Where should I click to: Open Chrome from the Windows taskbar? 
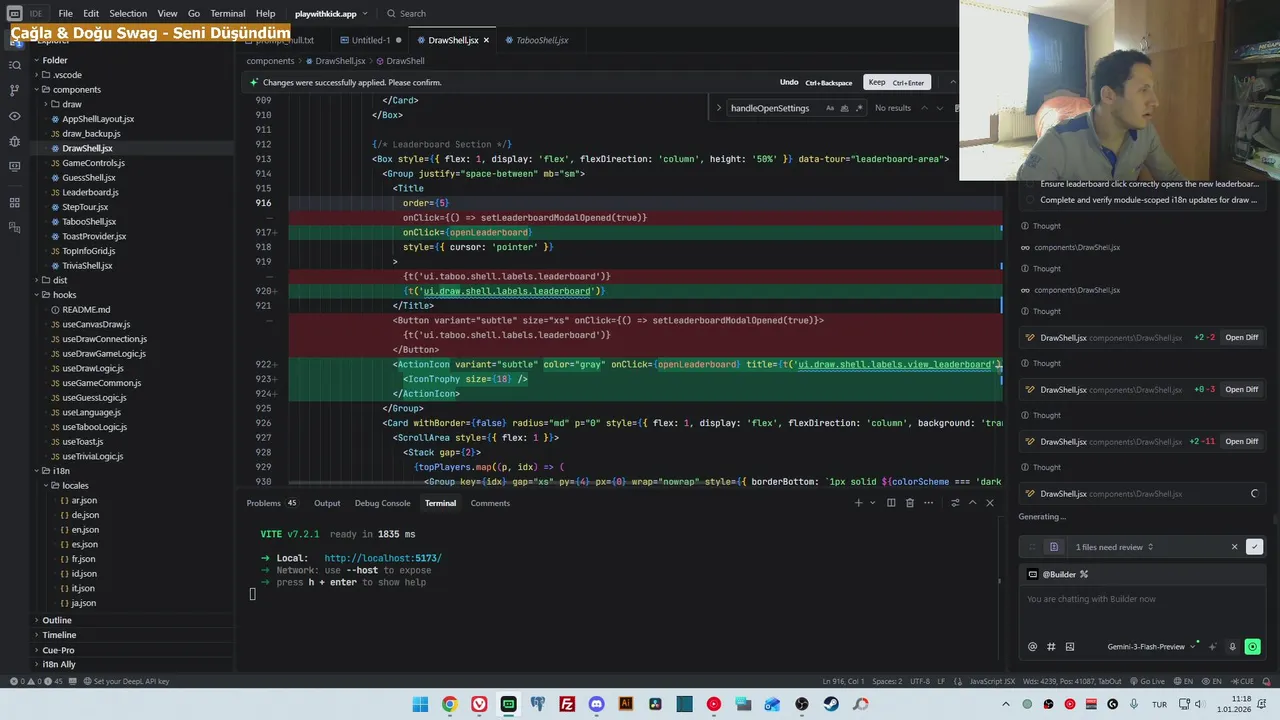(450, 704)
